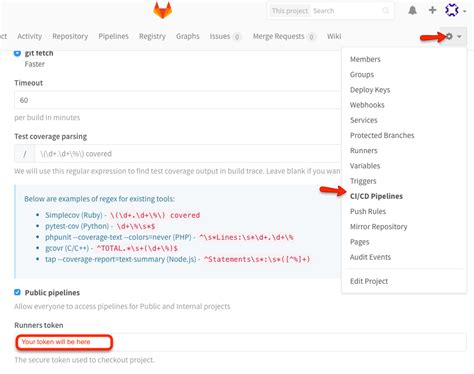This screenshot has height=374, width=474.
Task: Open Triggers settings
Action: 363,181
